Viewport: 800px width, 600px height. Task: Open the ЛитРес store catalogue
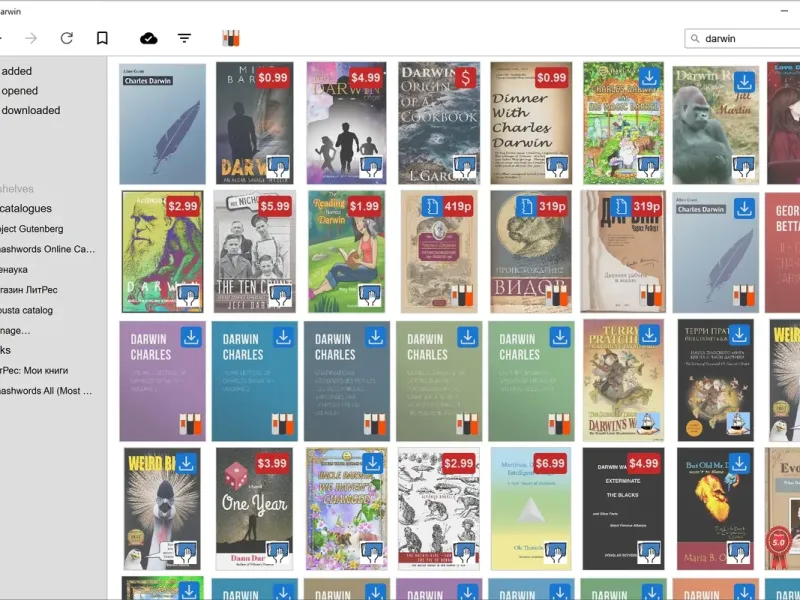[x=29, y=290]
